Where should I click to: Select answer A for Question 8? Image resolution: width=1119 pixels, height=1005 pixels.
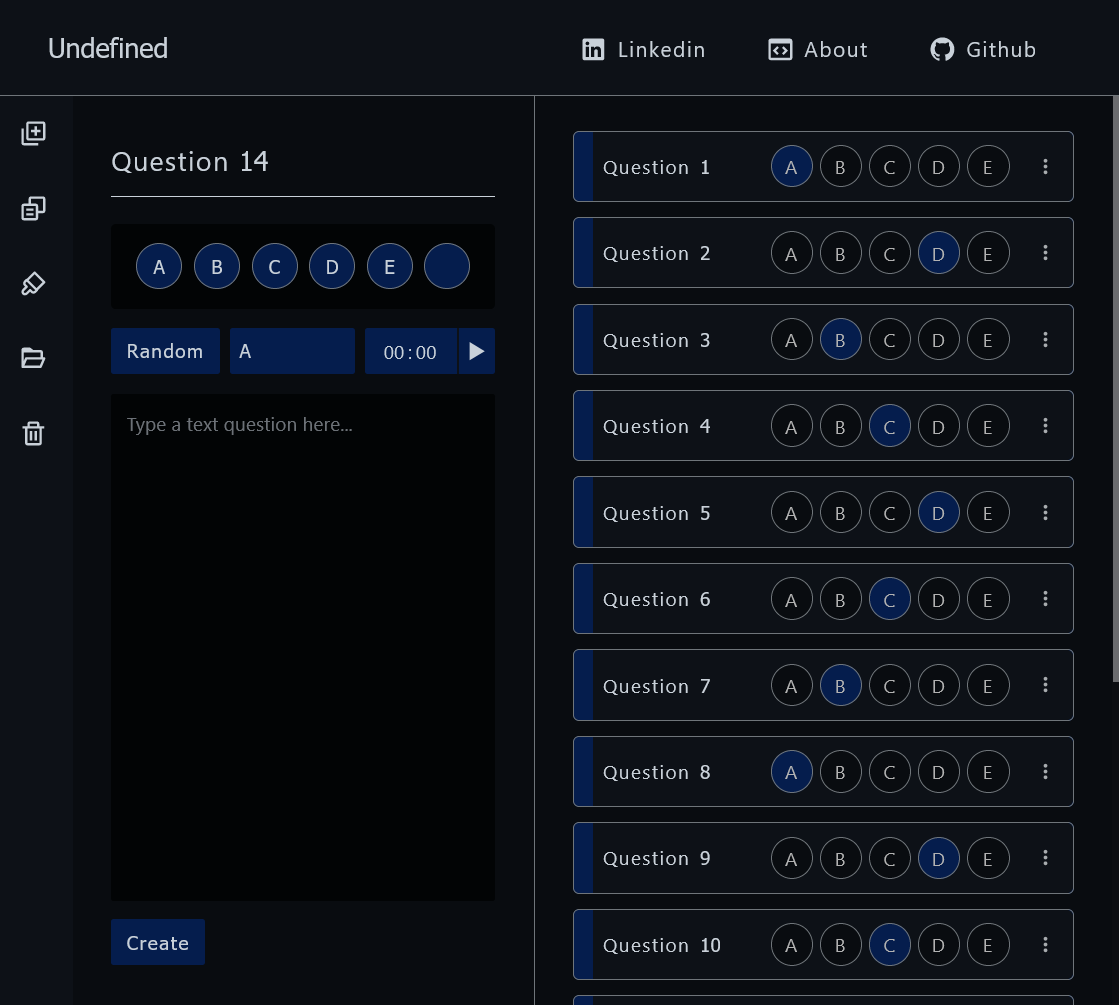791,772
